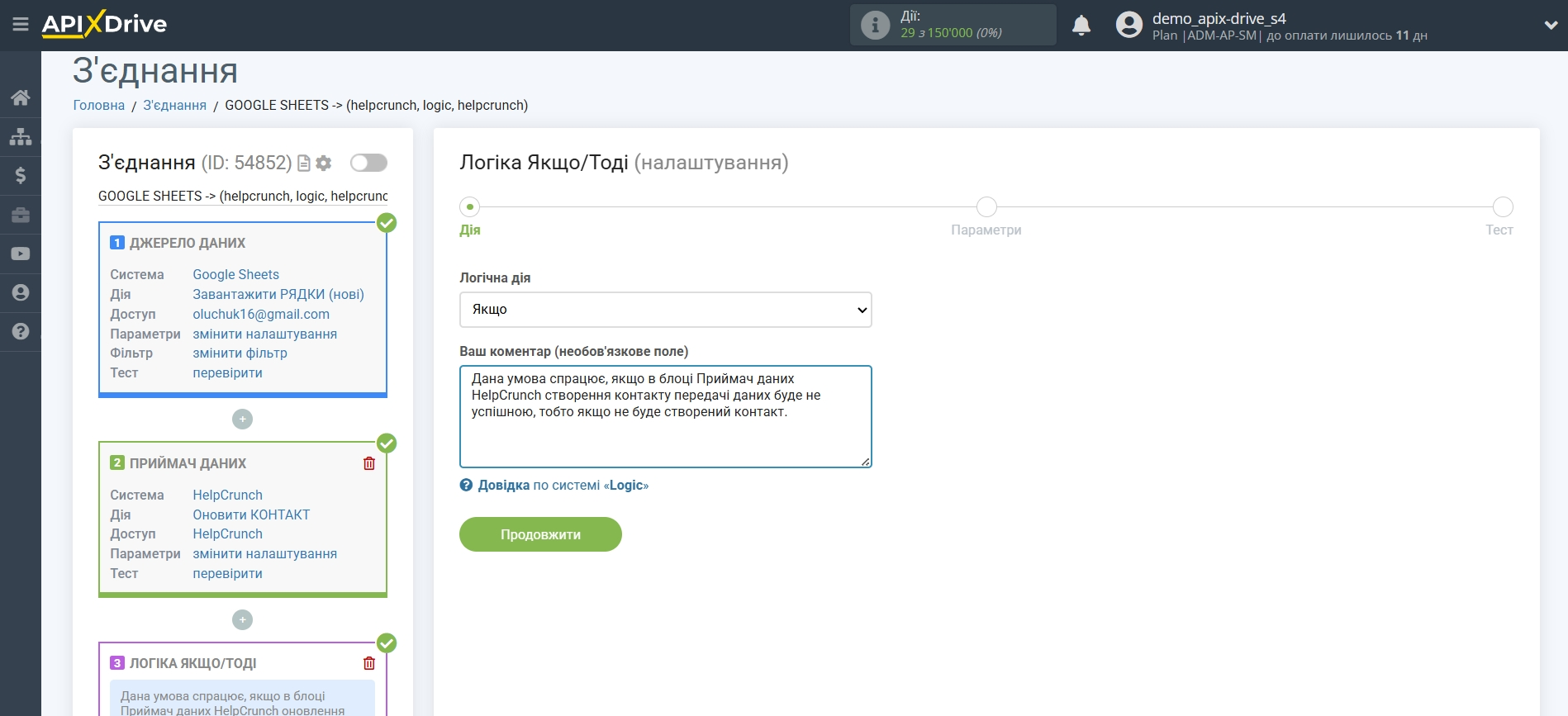Click the connection name field

click(243, 197)
